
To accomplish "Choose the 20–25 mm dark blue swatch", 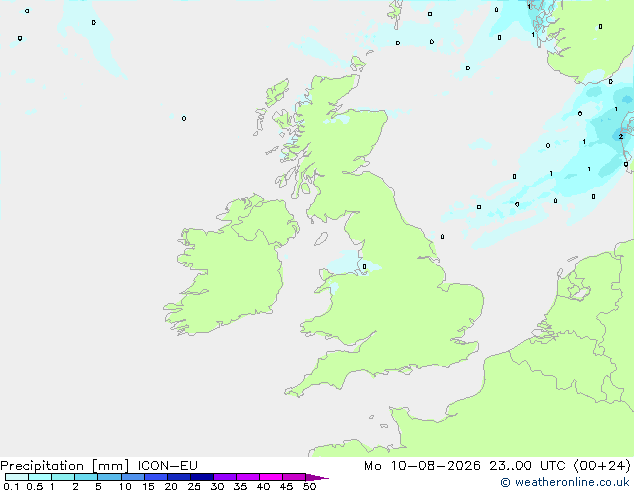I will pyautogui.click(x=178, y=477).
